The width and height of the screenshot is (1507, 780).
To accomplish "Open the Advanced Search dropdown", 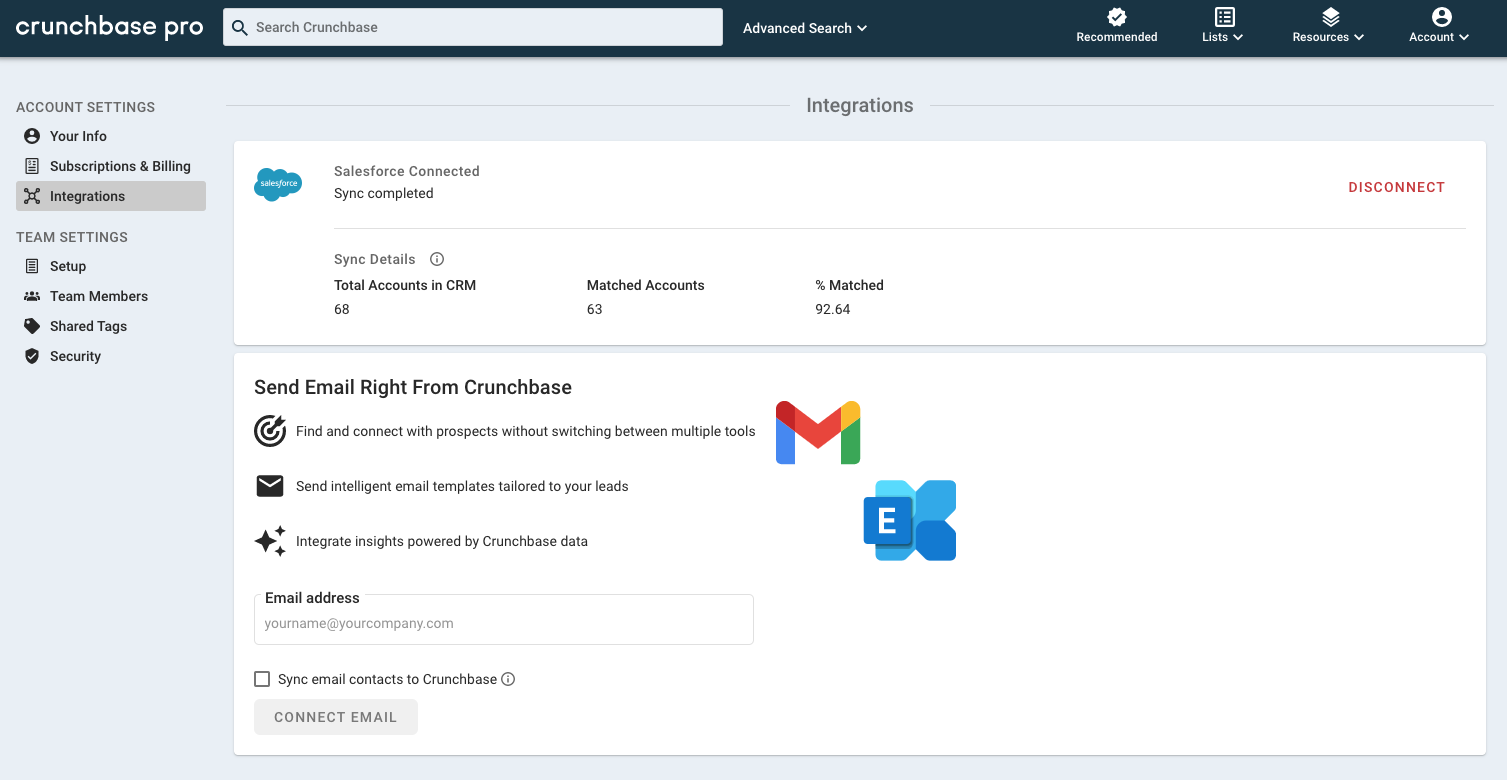I will (x=805, y=28).
